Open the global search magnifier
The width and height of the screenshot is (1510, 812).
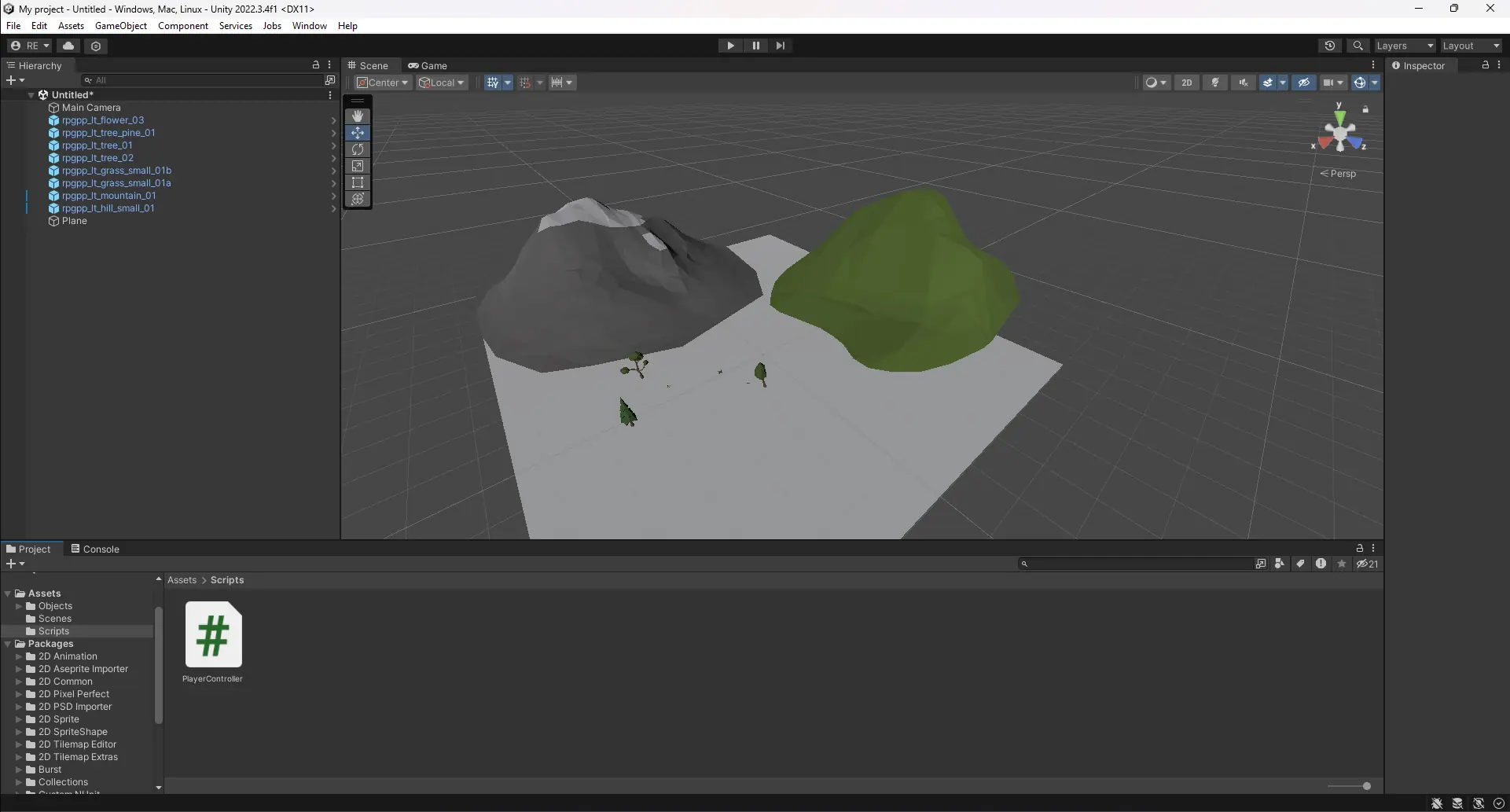(x=1358, y=46)
